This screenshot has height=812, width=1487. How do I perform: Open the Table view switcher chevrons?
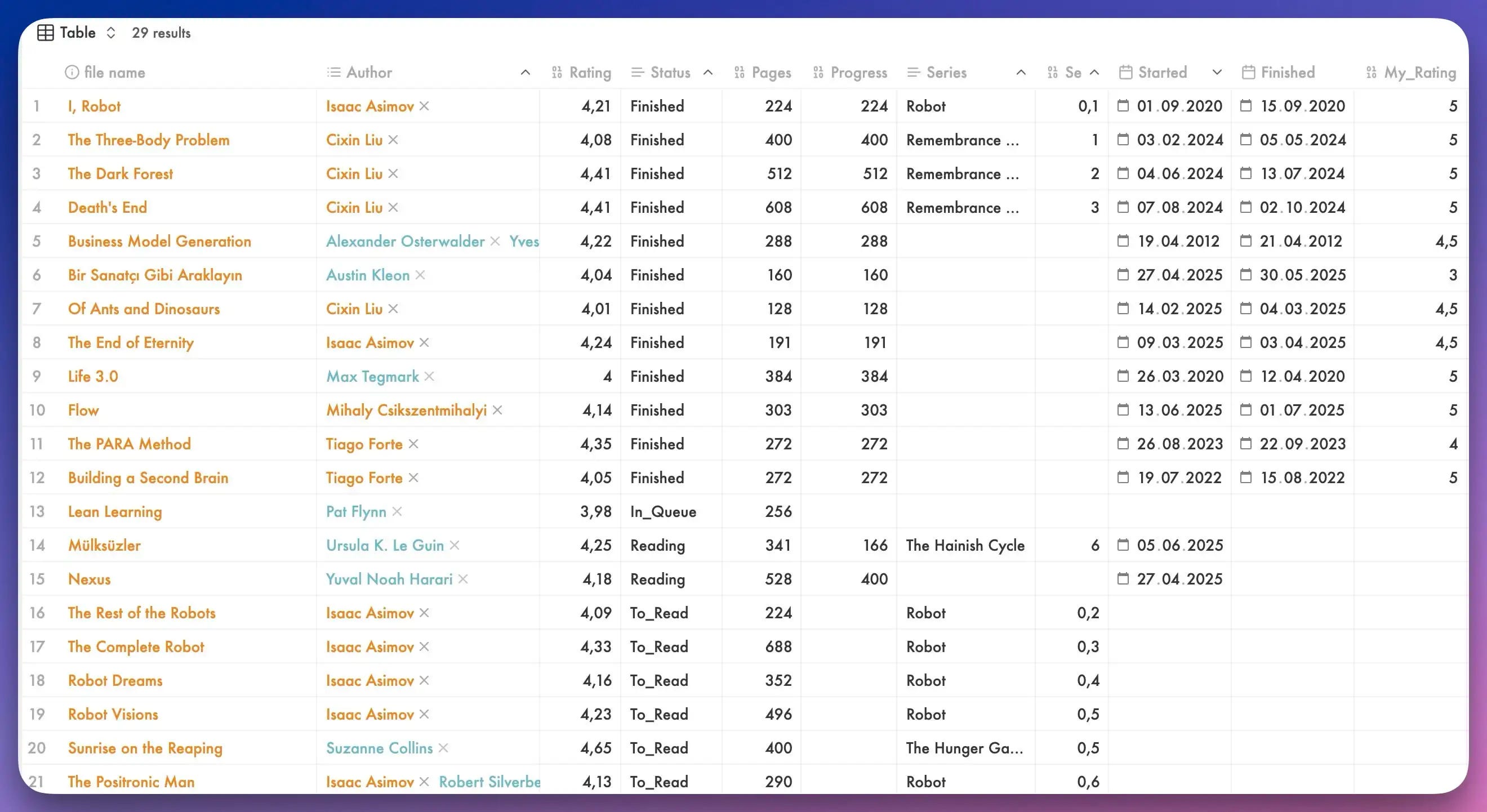[111, 33]
